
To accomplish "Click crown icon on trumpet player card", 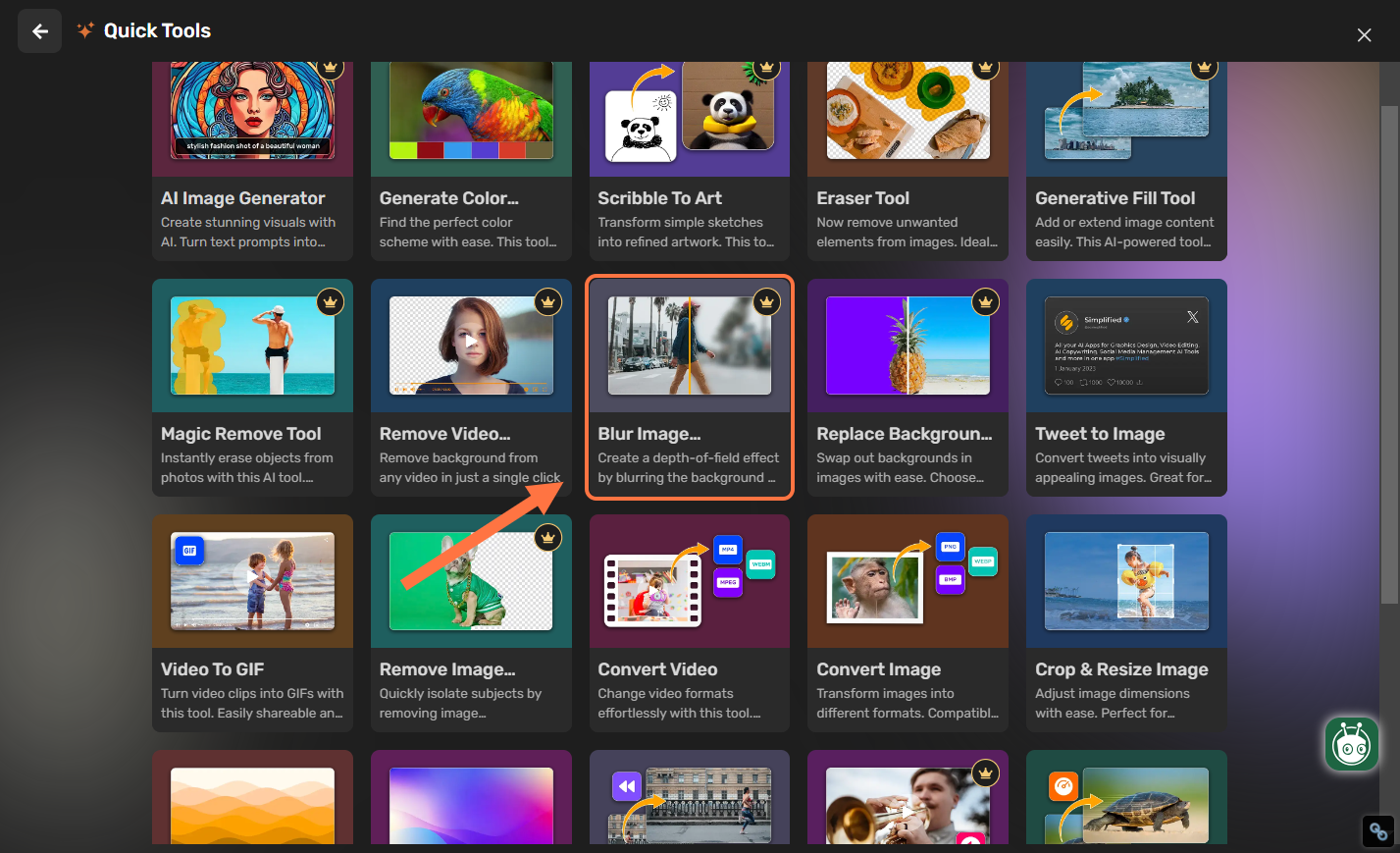I will click(985, 773).
